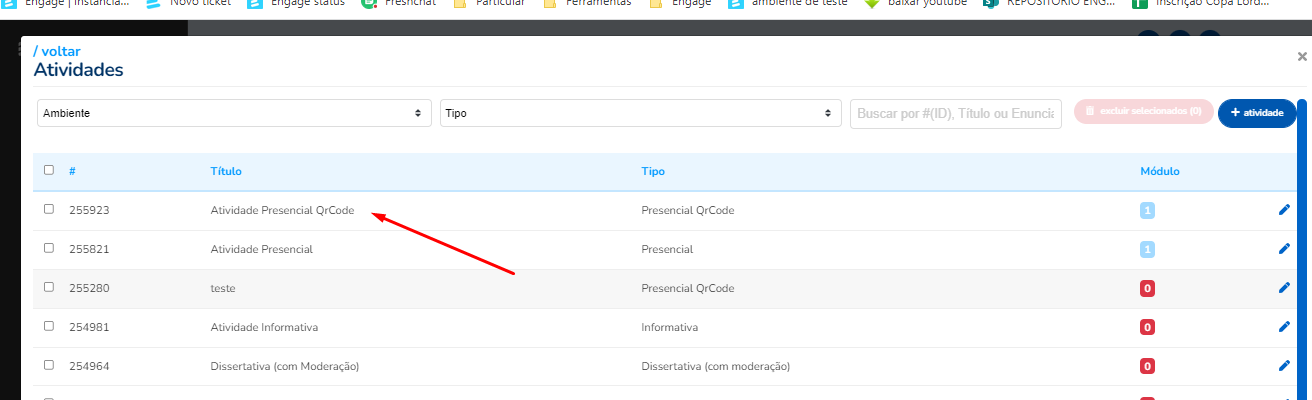Click module badge 1 of row 255821
1312x400 pixels.
click(1148, 249)
